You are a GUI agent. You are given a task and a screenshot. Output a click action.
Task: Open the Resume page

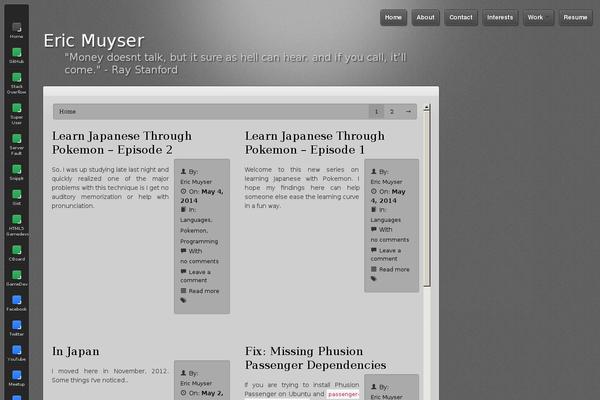(x=576, y=18)
